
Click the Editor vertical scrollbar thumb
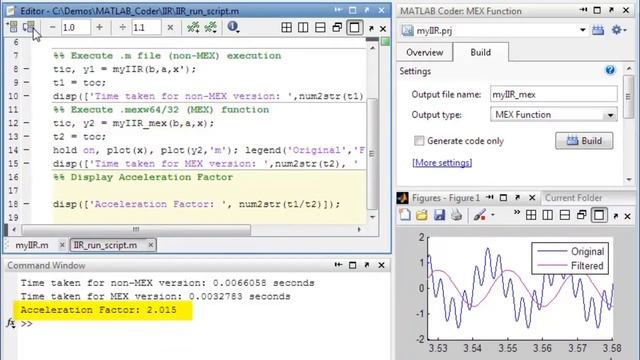tap(372, 153)
